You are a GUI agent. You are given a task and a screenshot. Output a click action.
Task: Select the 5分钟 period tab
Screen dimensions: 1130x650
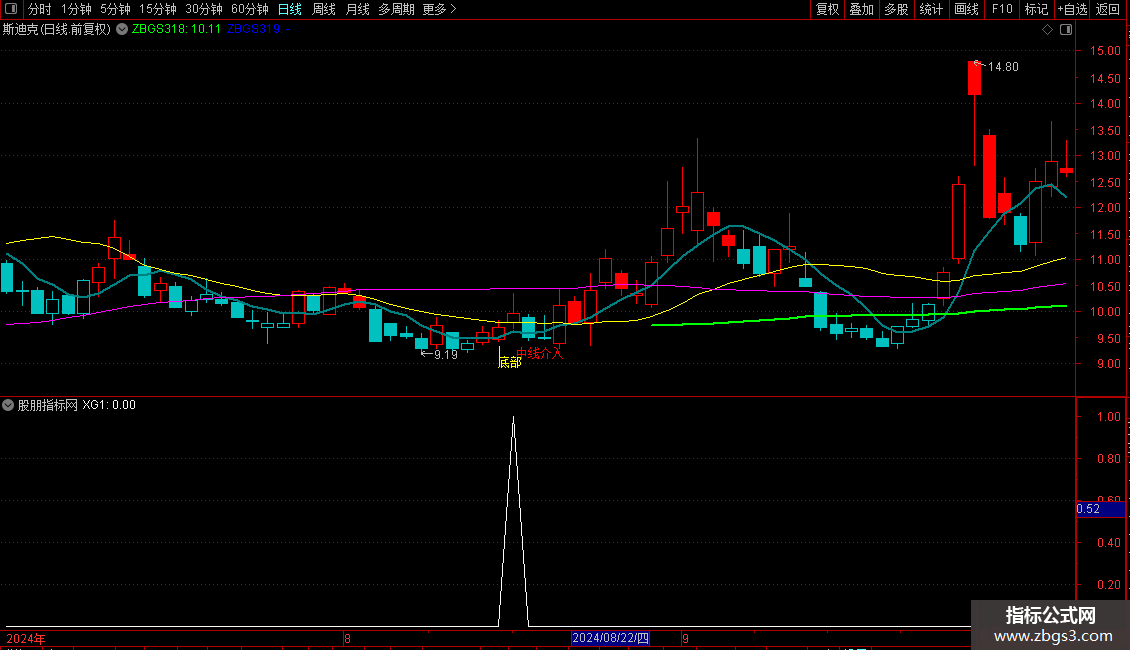[x=115, y=9]
